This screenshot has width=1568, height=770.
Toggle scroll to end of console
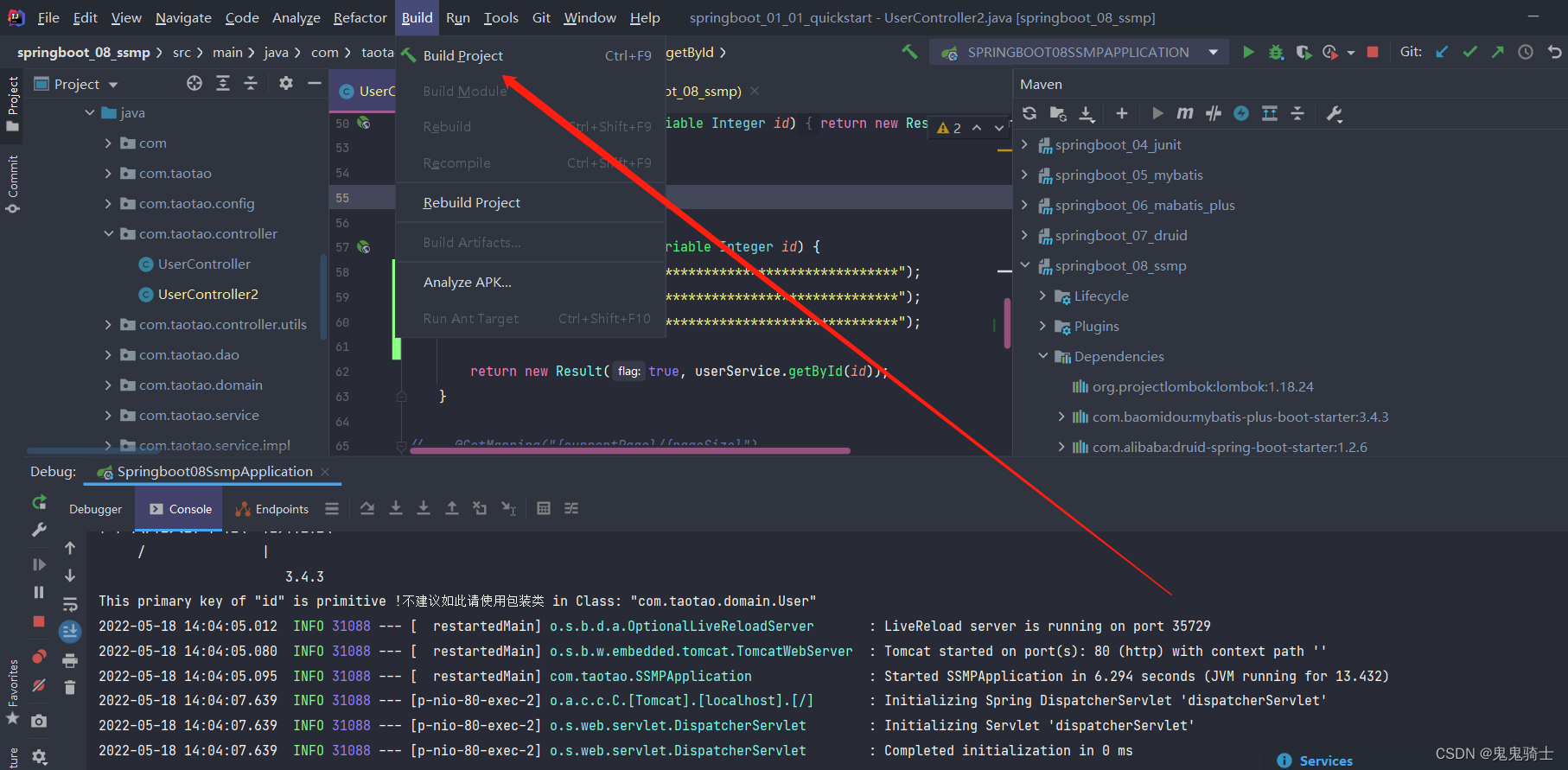[70, 632]
